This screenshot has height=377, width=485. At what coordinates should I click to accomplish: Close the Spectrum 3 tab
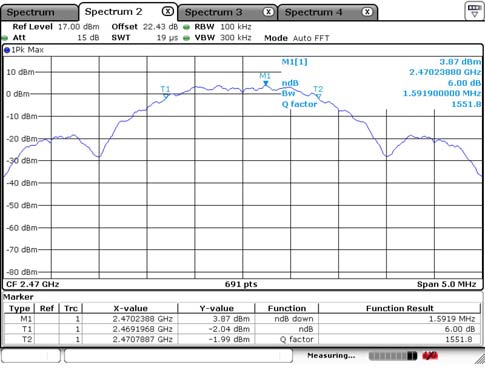[268, 12]
